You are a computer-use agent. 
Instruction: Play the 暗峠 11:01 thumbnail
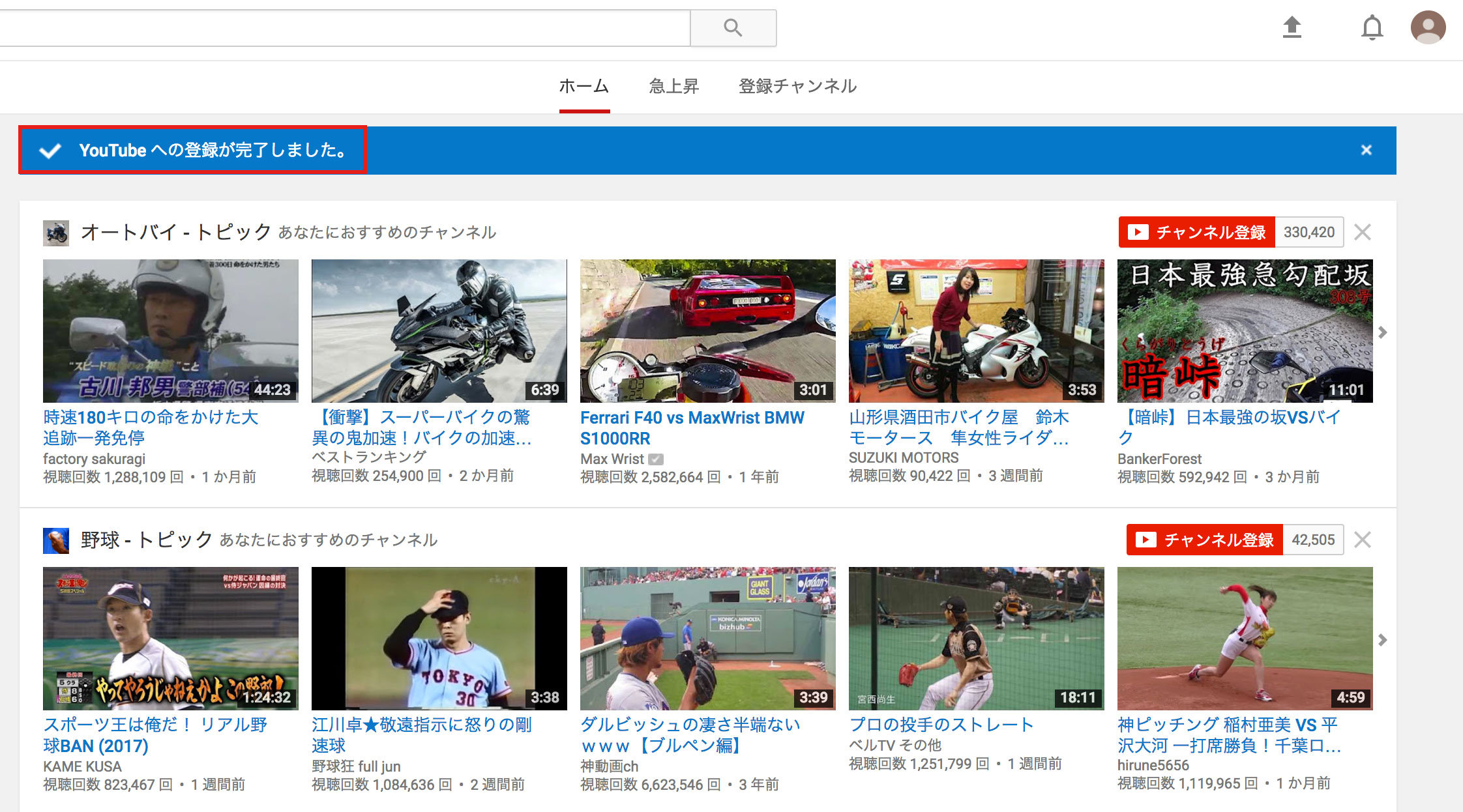coord(1245,331)
